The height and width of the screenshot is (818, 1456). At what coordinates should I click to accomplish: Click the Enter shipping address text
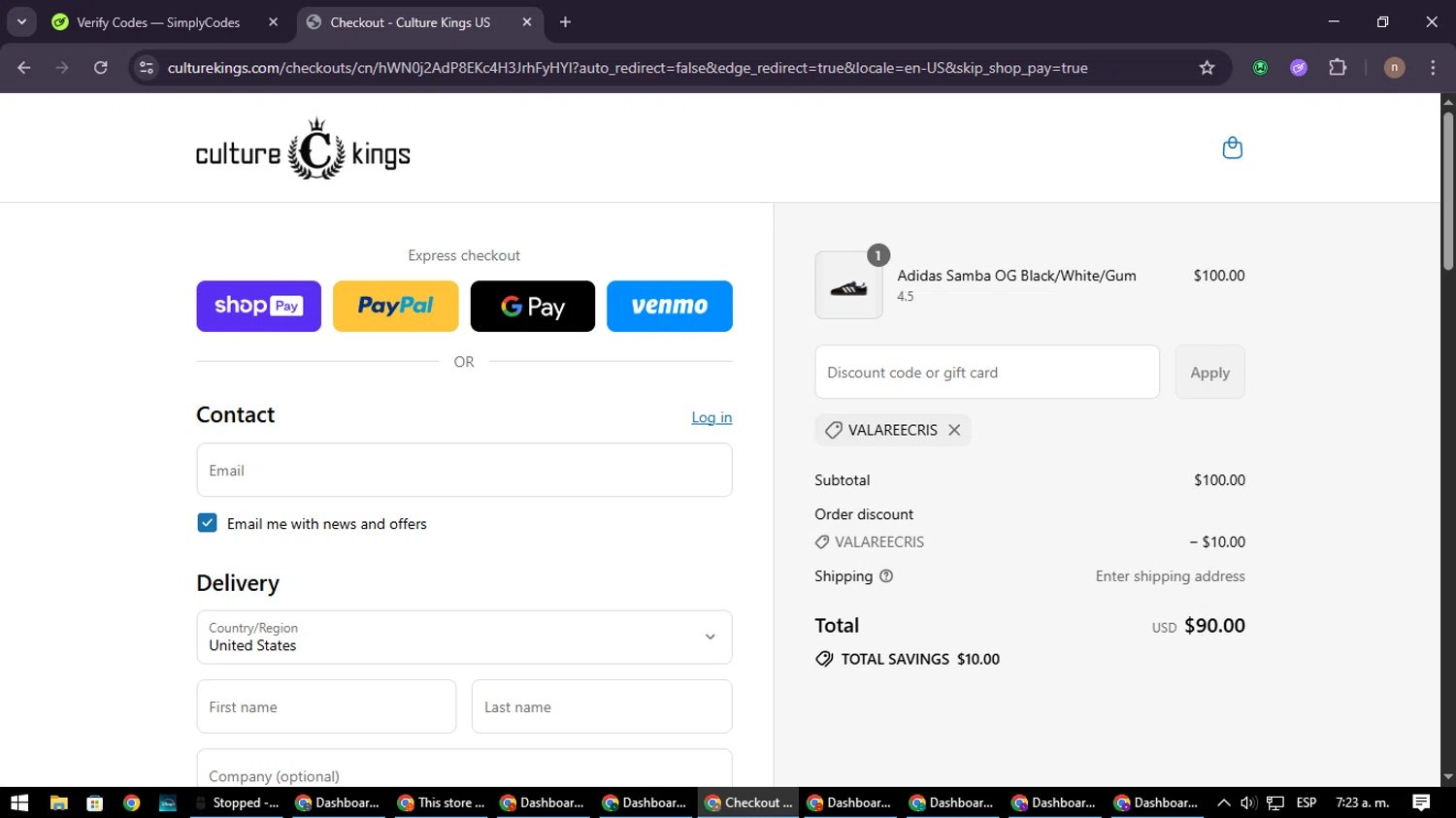[x=1170, y=576]
